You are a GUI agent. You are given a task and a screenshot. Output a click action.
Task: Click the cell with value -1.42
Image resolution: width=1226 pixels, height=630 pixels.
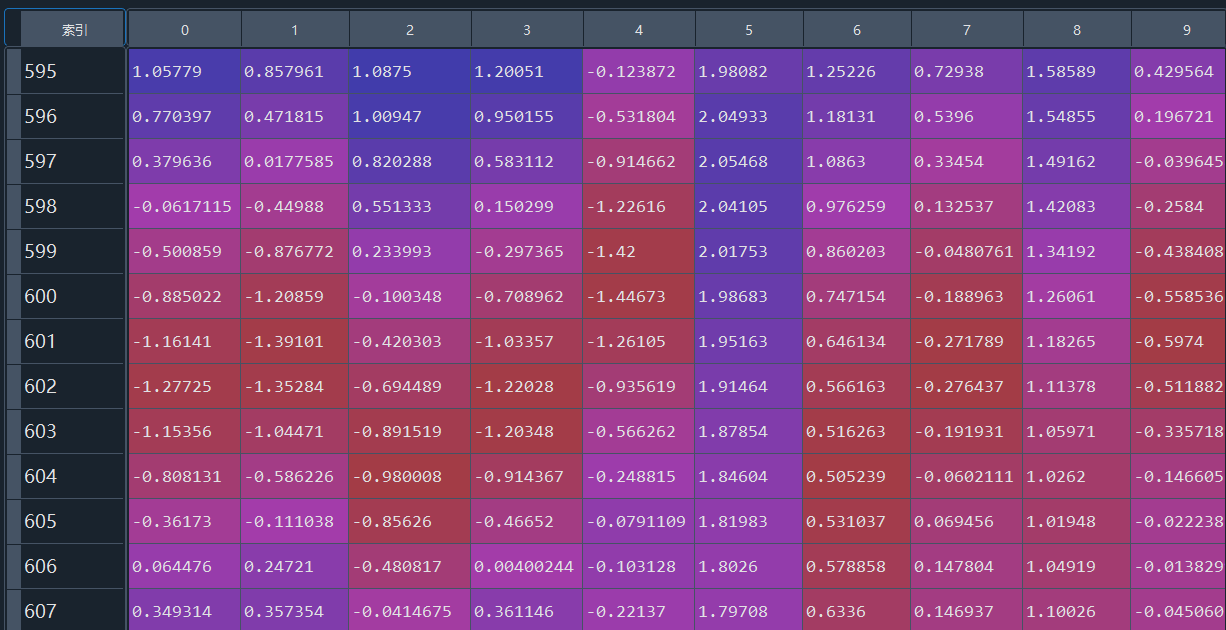point(639,252)
